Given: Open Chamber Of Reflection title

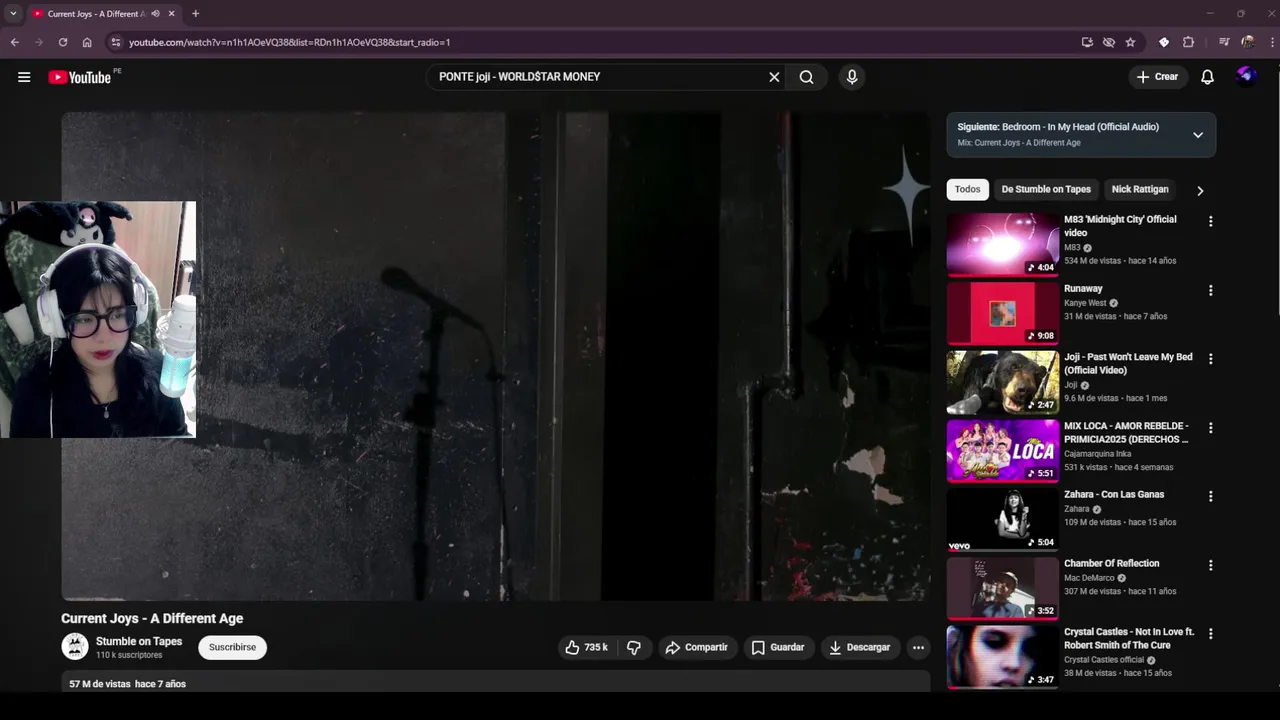Looking at the screenshot, I should coord(1111,563).
